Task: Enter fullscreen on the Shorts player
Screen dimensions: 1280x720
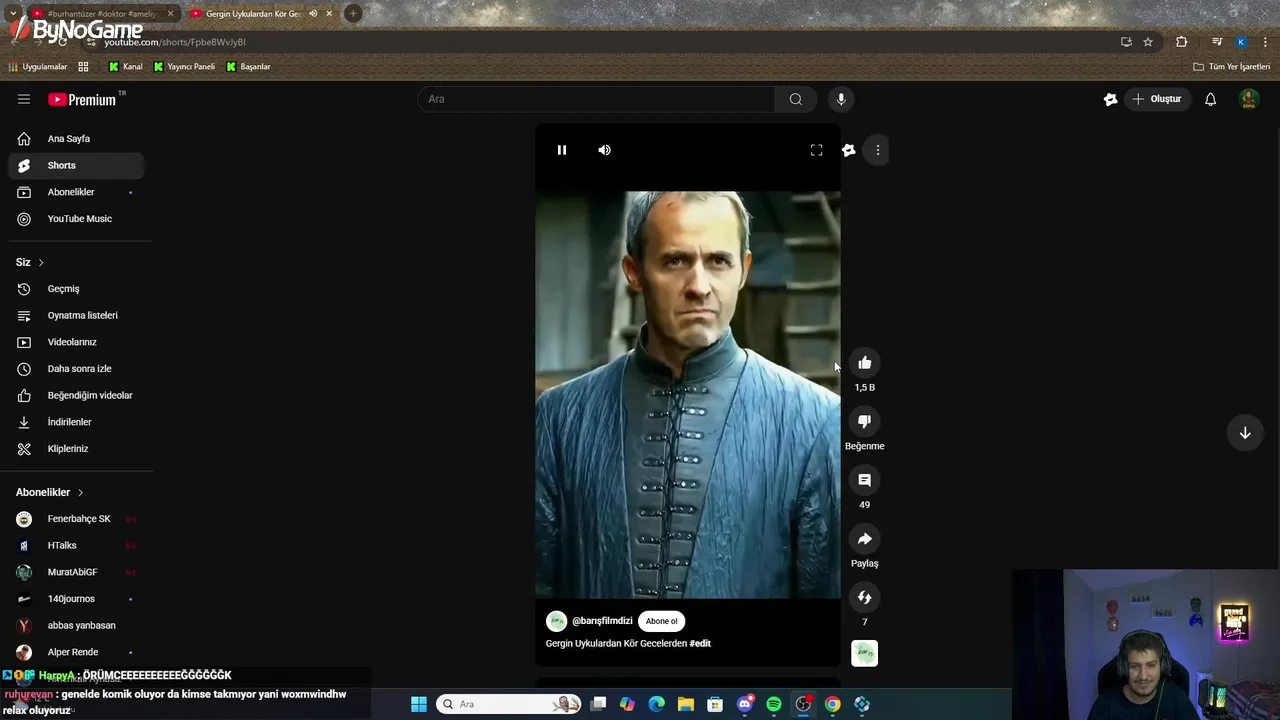Action: (816, 150)
